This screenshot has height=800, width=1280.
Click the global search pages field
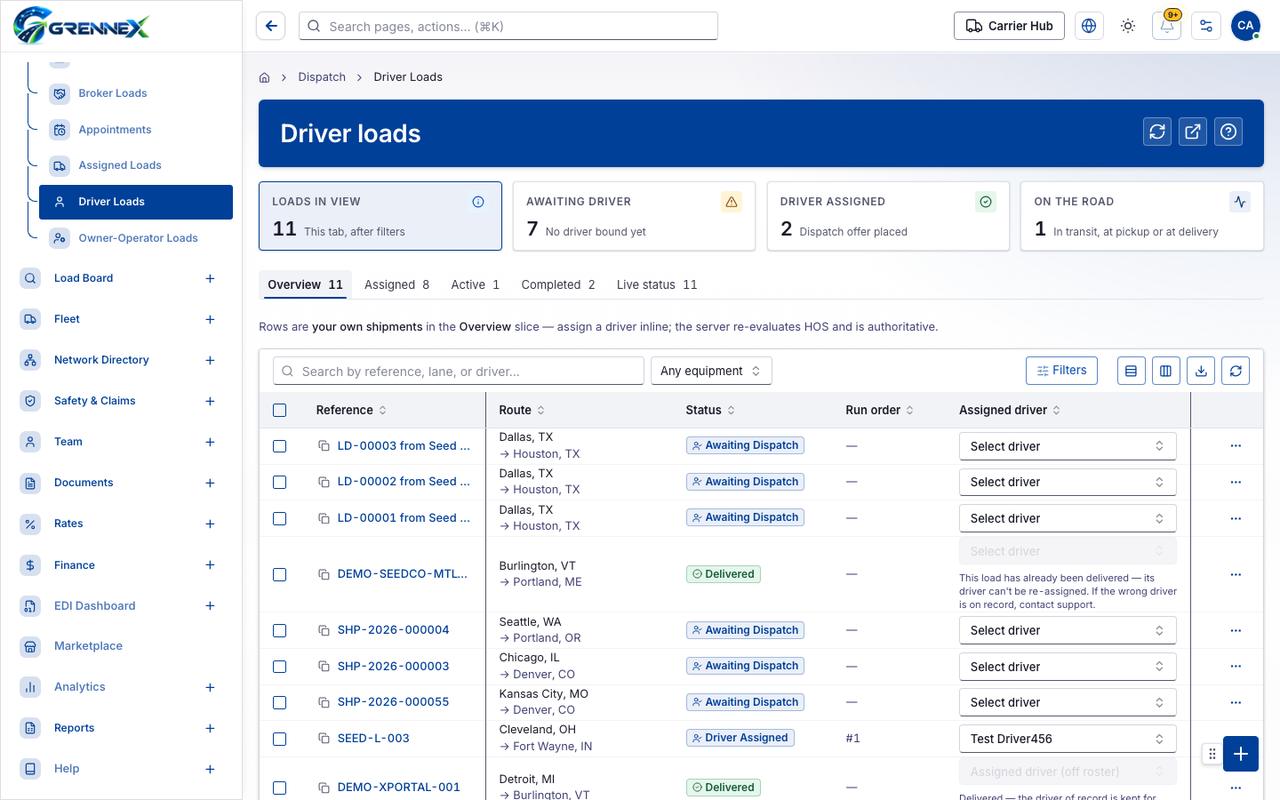[508, 26]
